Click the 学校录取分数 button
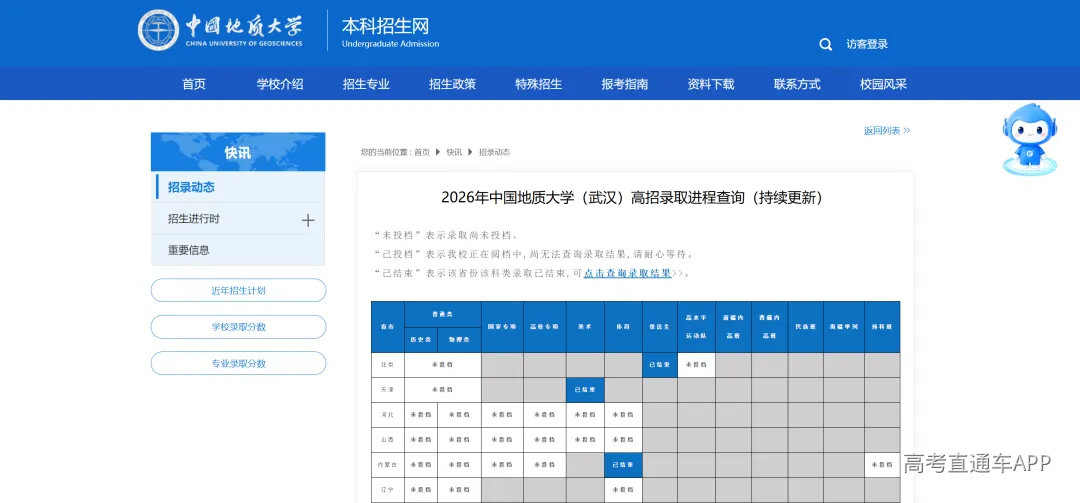1080x503 pixels. pos(238,327)
